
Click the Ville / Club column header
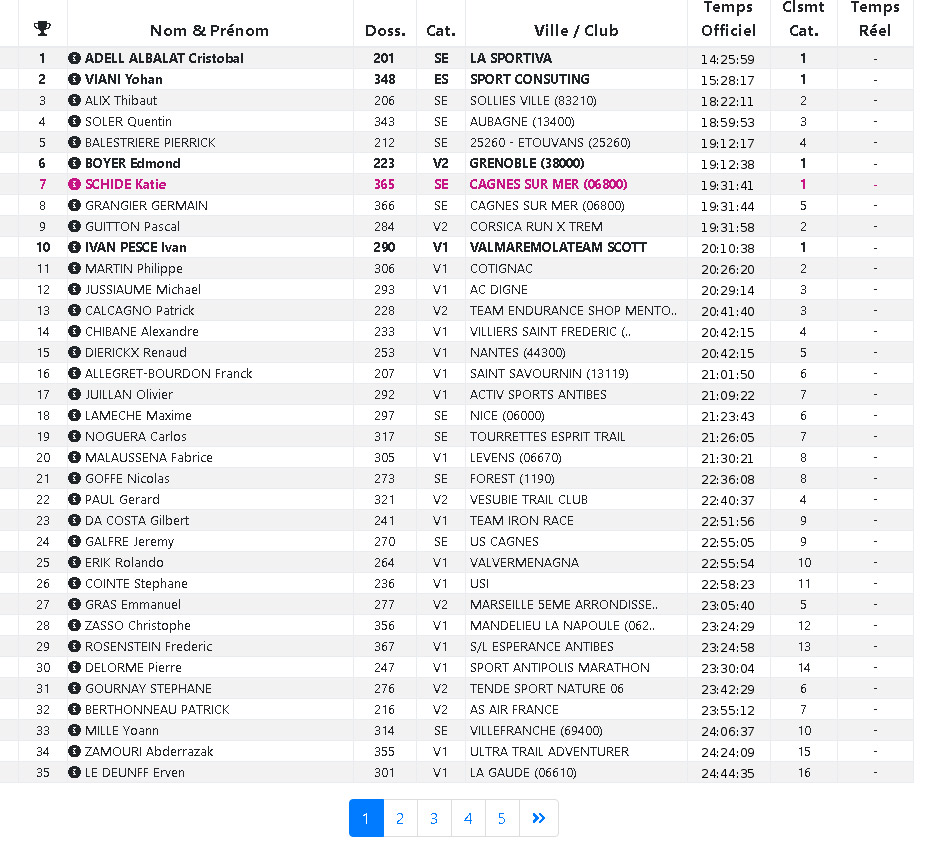576,30
